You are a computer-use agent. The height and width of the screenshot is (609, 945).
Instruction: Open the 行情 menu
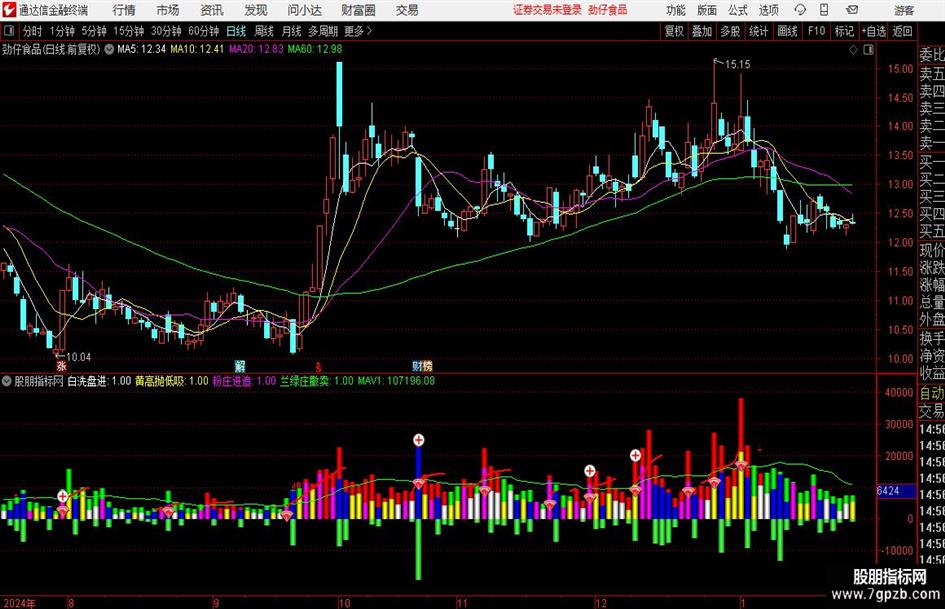124,10
